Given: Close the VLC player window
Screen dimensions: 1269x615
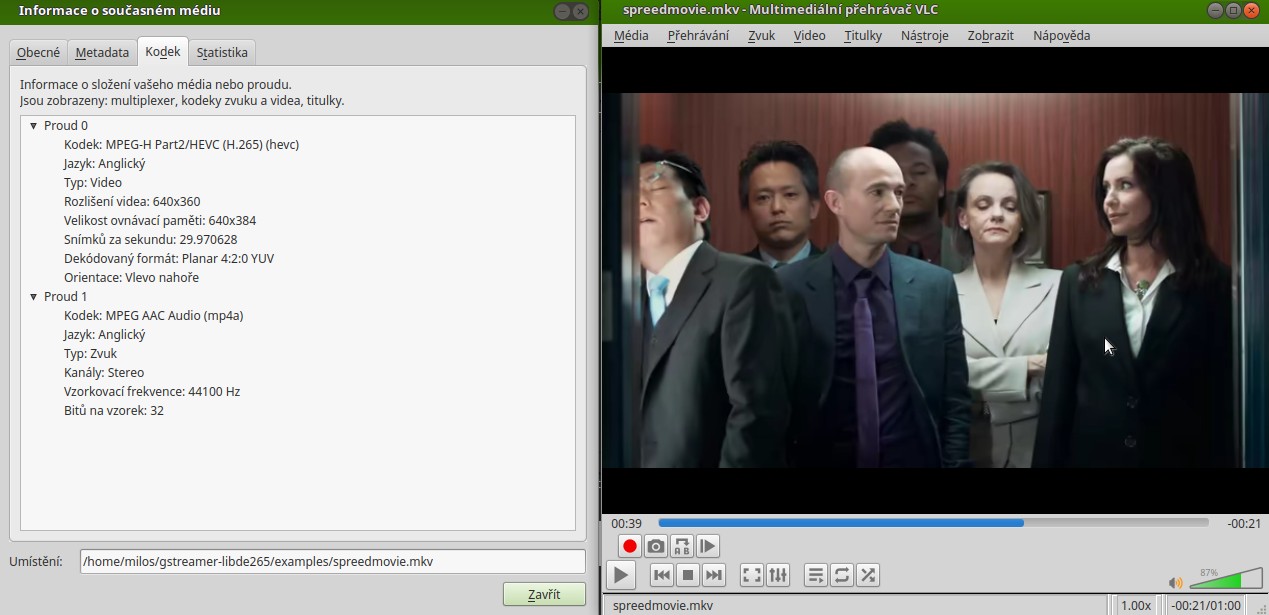Looking at the screenshot, I should click(x=1251, y=11).
